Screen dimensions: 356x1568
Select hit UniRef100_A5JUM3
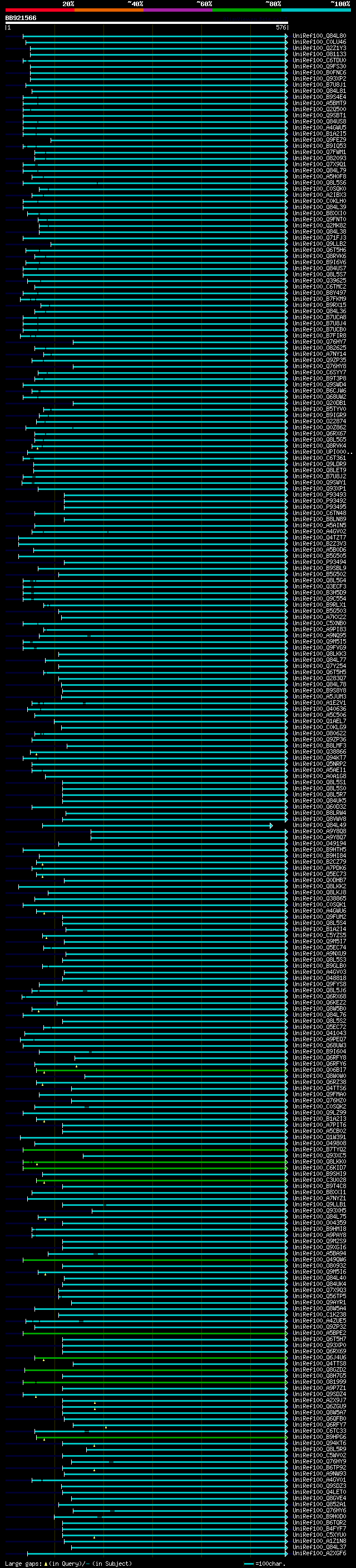tap(319, 696)
